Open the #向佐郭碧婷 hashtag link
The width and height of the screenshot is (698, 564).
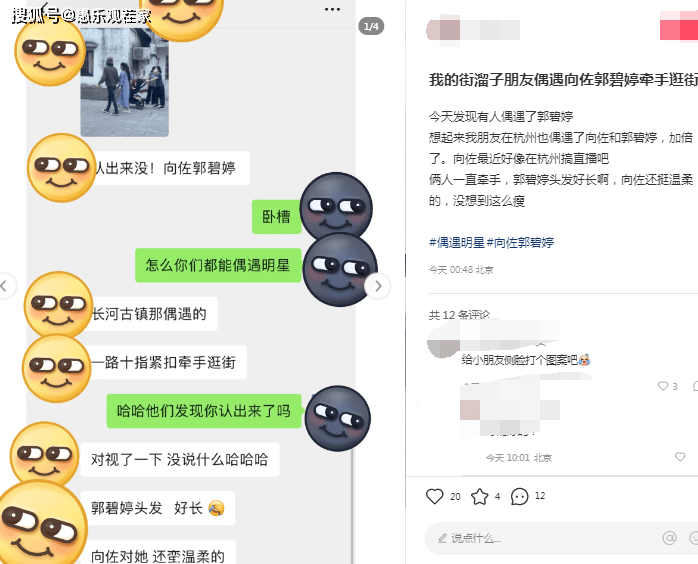pos(520,243)
